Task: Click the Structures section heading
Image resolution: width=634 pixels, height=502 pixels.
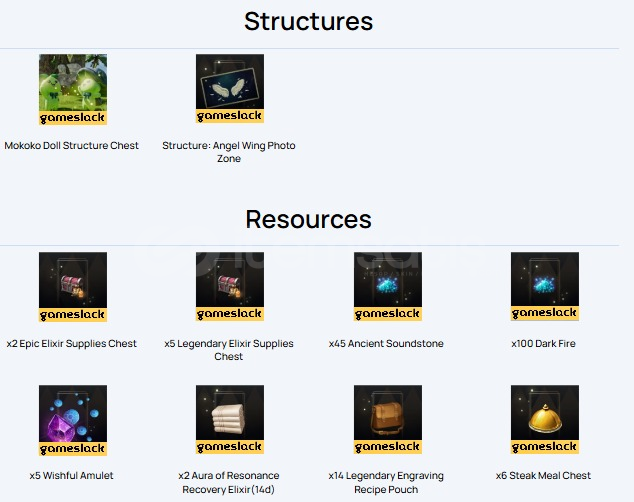Action: [309, 21]
